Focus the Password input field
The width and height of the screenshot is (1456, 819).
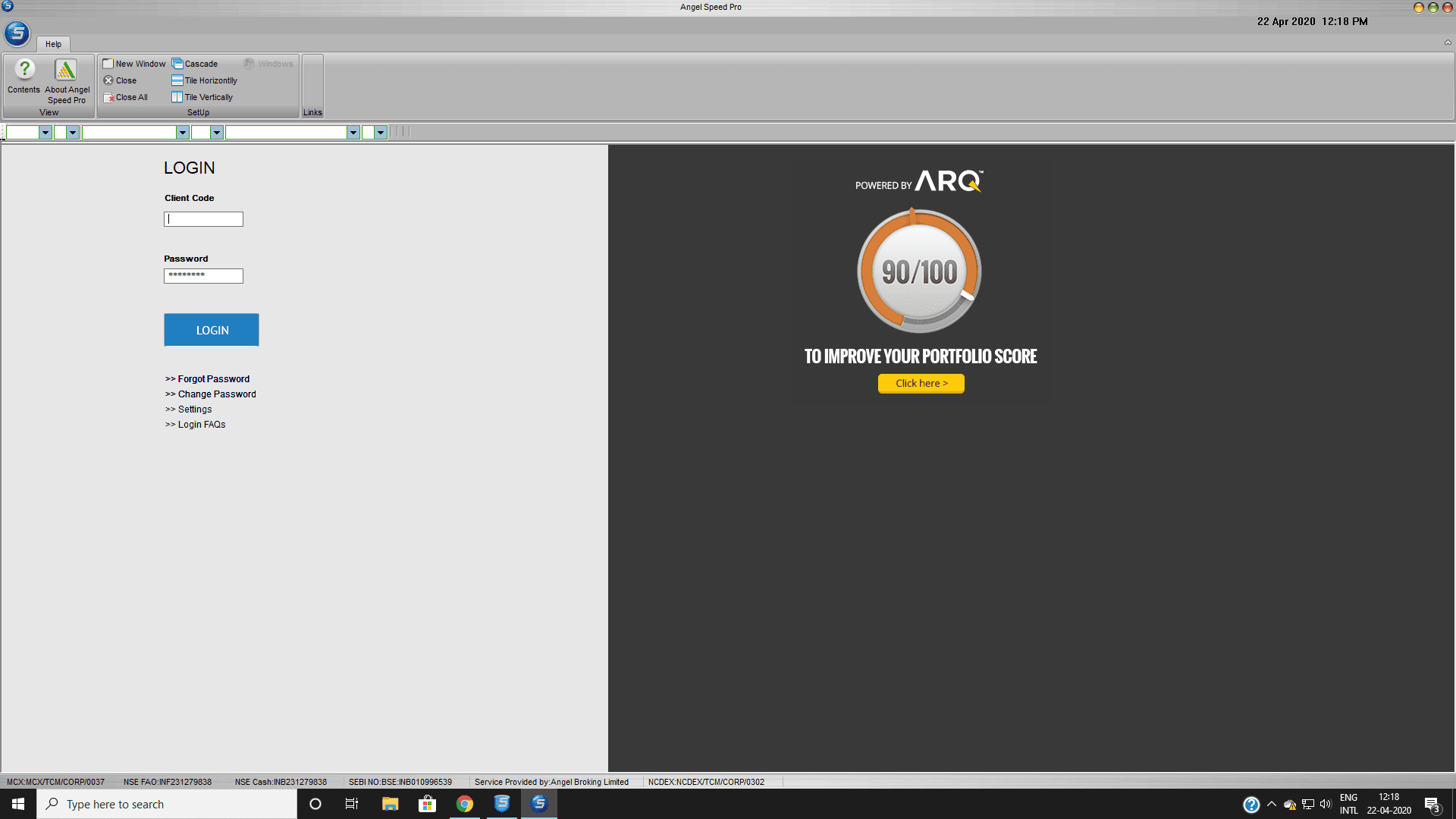[x=203, y=276]
